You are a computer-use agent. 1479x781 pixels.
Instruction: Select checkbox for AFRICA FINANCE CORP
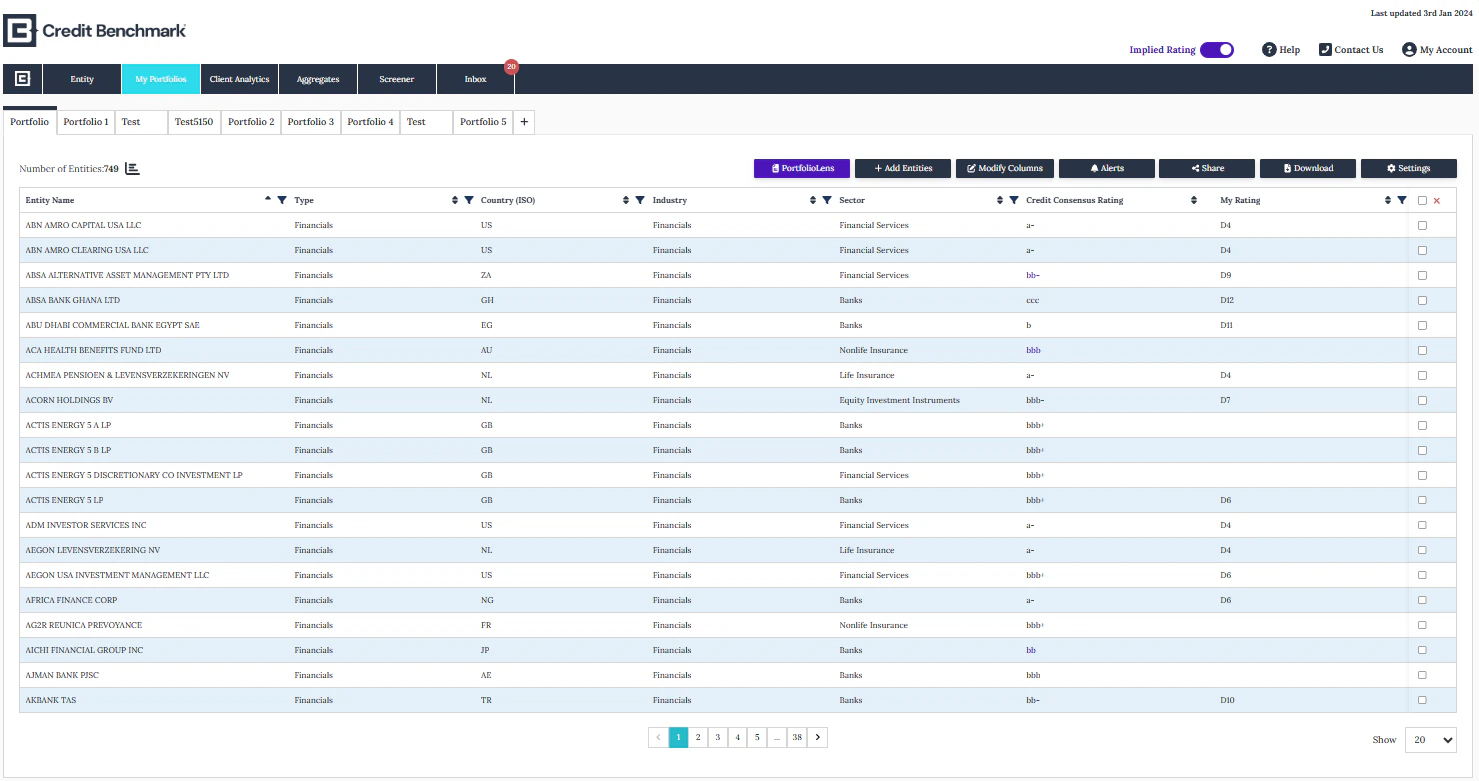point(1422,600)
